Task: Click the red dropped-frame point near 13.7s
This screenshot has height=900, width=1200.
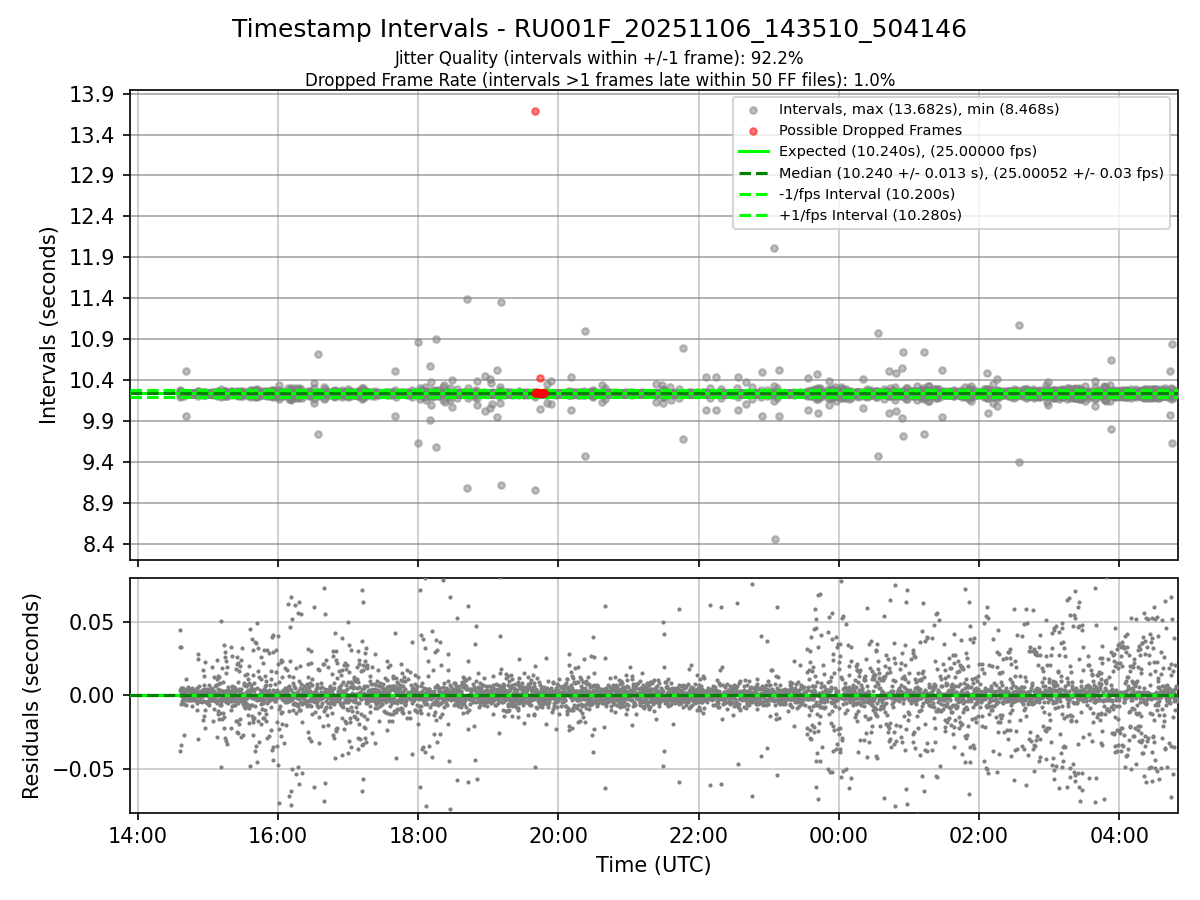Action: click(535, 111)
